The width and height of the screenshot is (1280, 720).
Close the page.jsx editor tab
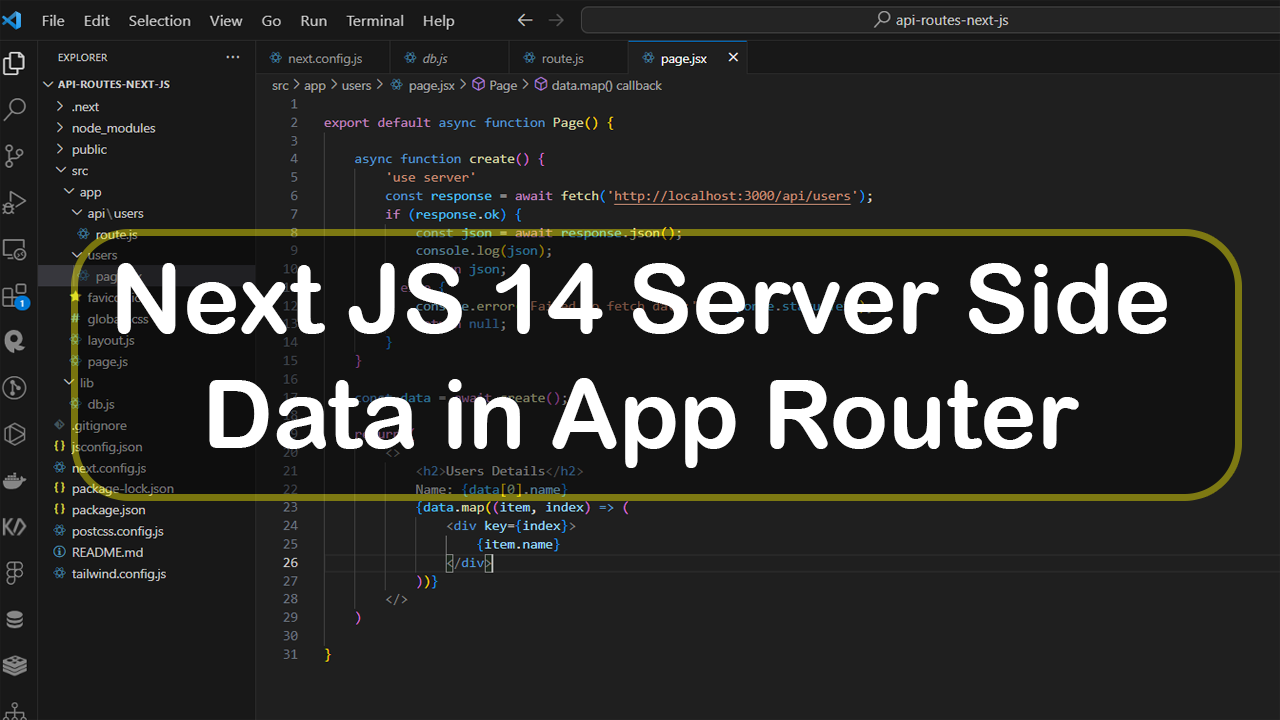pyautogui.click(x=733, y=58)
